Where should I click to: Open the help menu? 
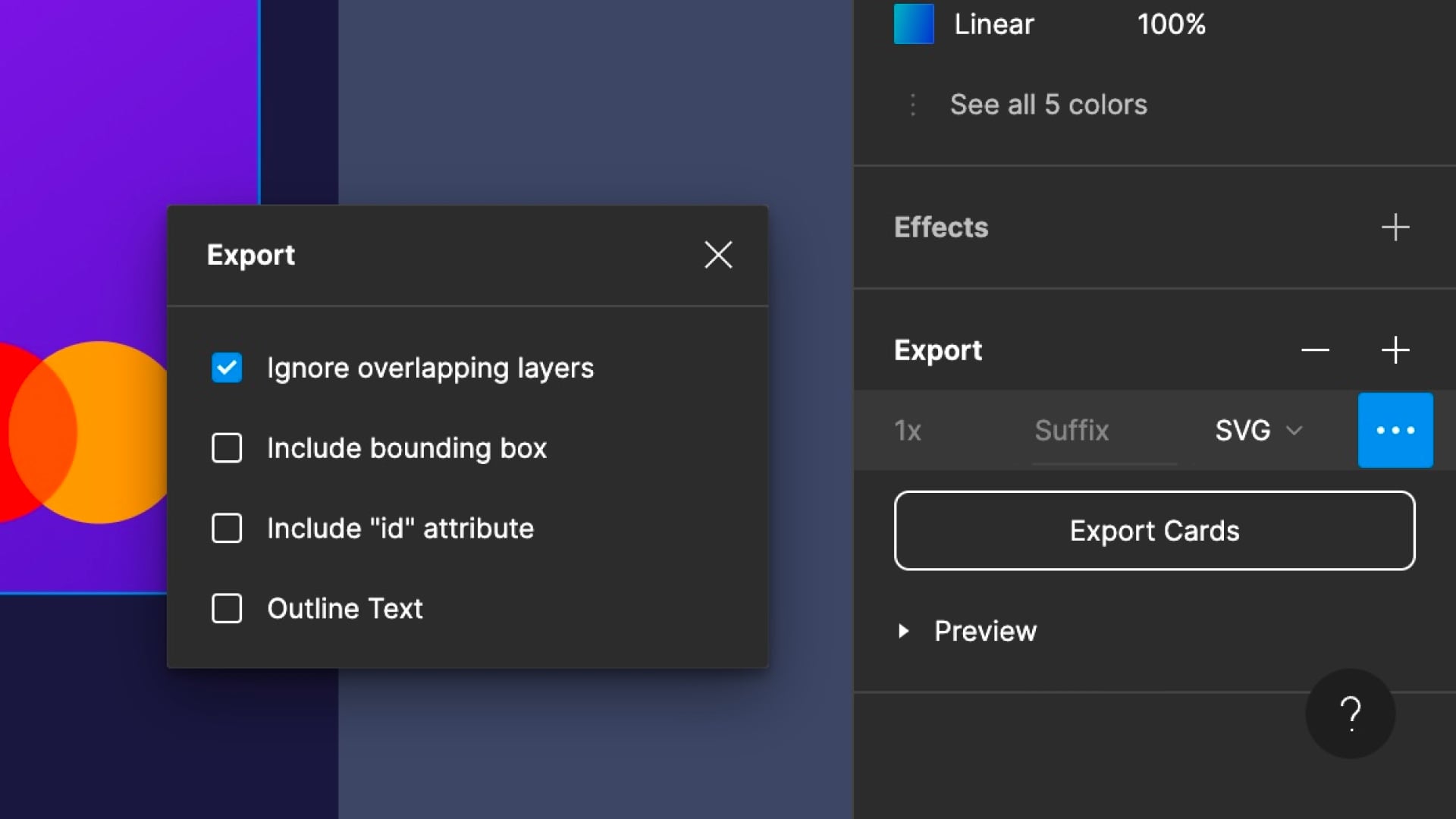click(x=1350, y=713)
